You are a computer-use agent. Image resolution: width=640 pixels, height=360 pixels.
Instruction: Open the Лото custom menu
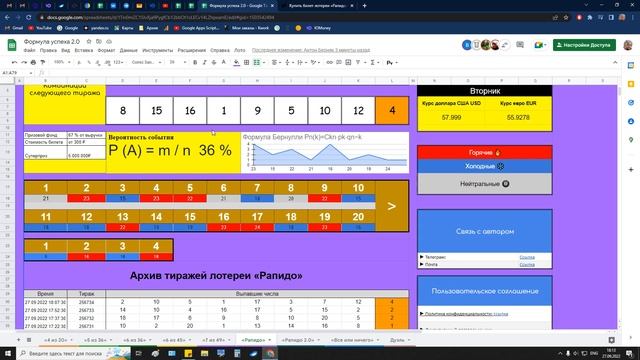[x=240, y=50]
